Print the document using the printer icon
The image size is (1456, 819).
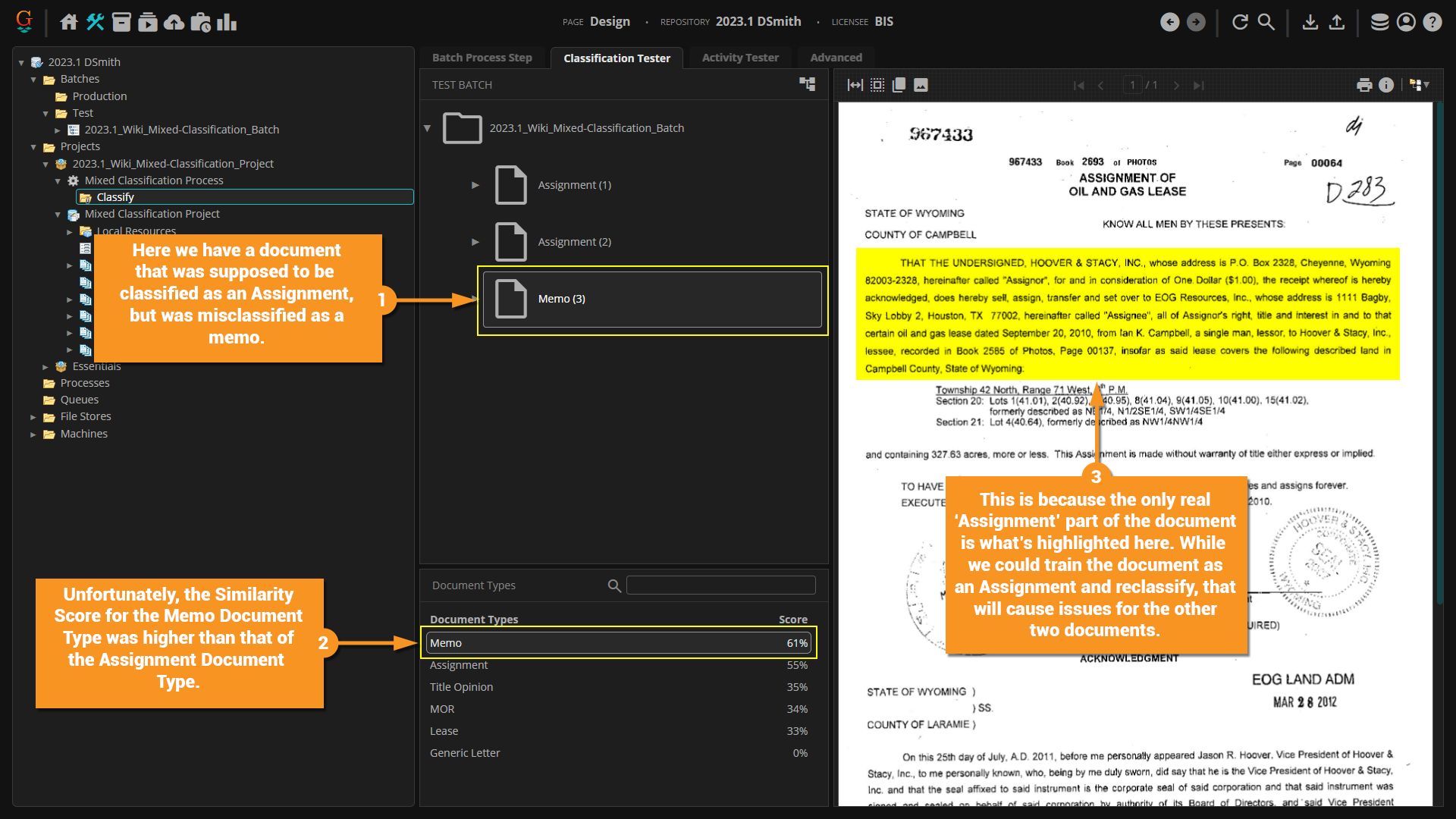1364,85
